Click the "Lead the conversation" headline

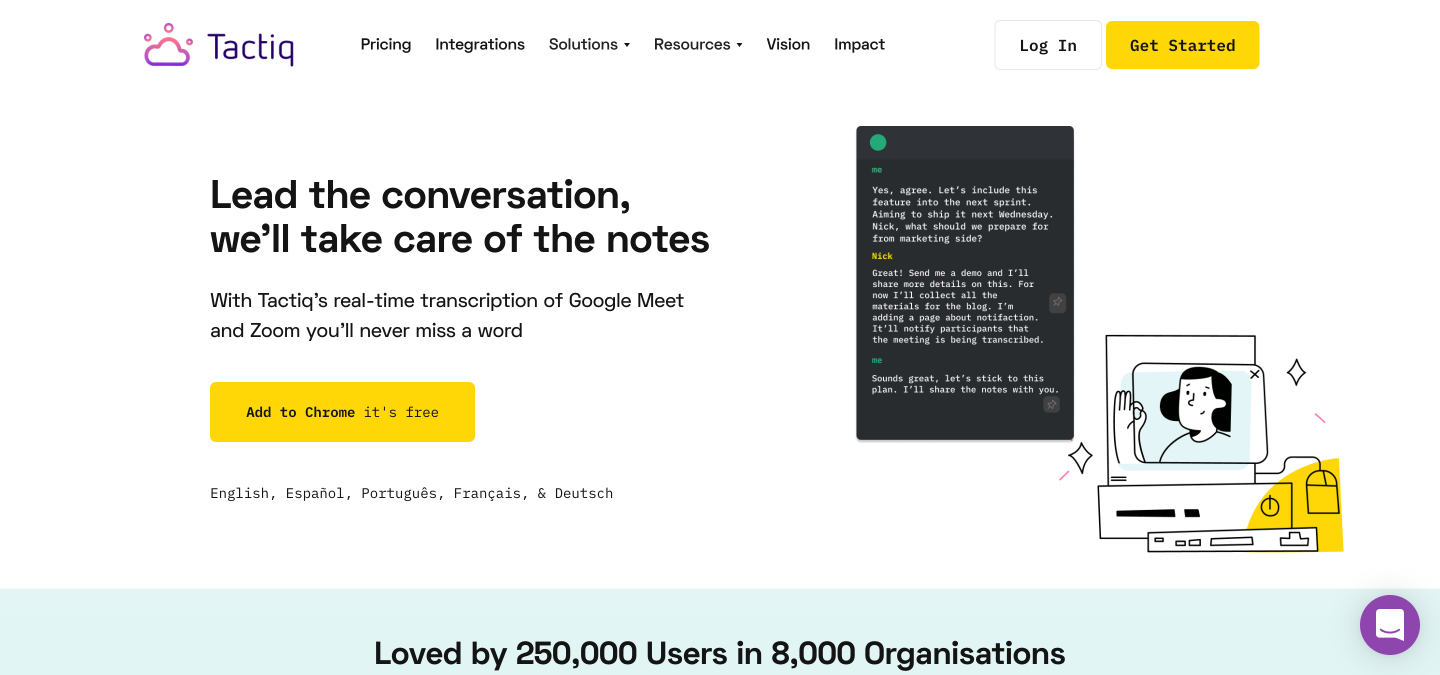click(460, 216)
